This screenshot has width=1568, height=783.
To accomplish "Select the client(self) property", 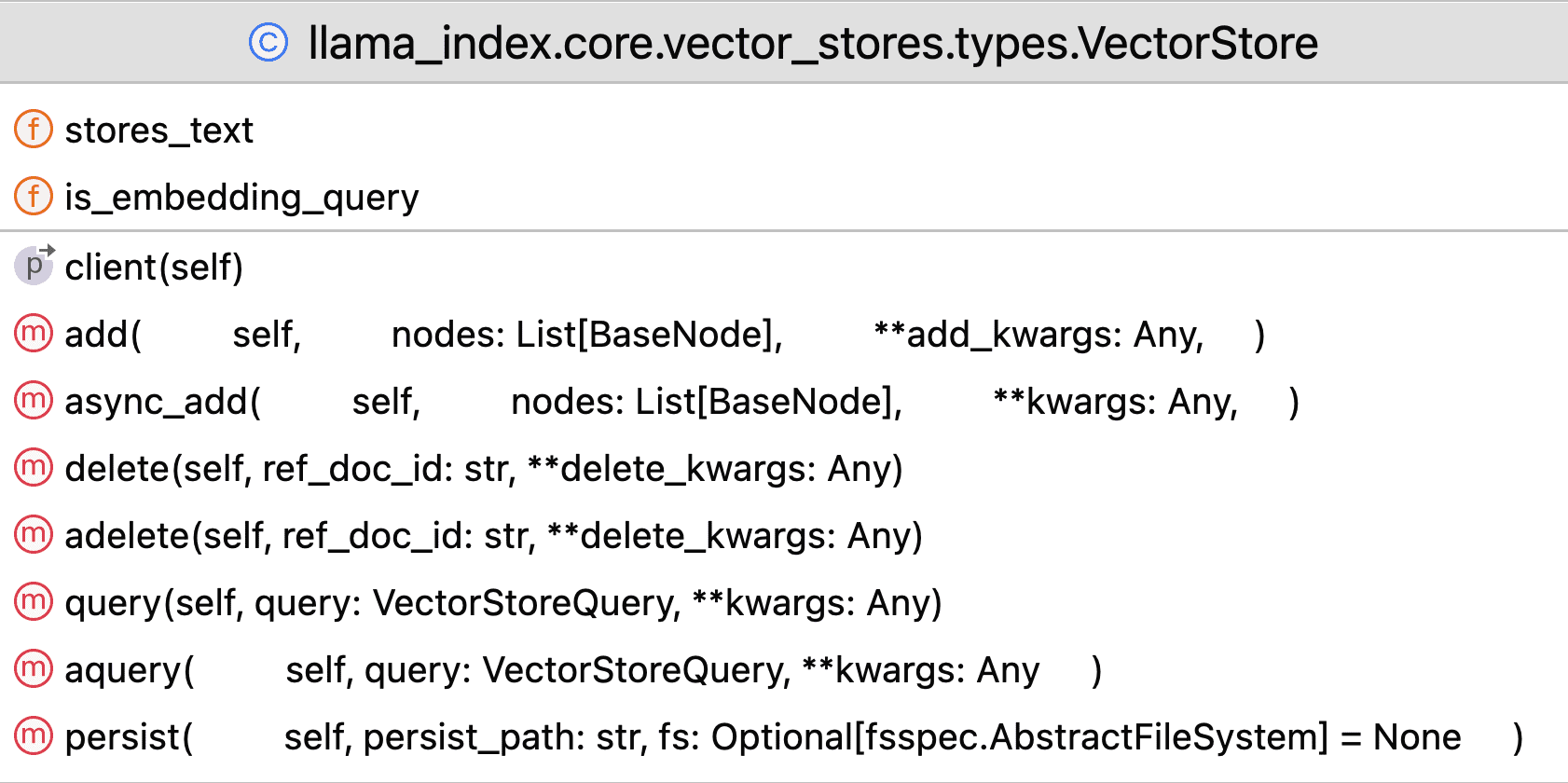I will pyautogui.click(x=154, y=268).
